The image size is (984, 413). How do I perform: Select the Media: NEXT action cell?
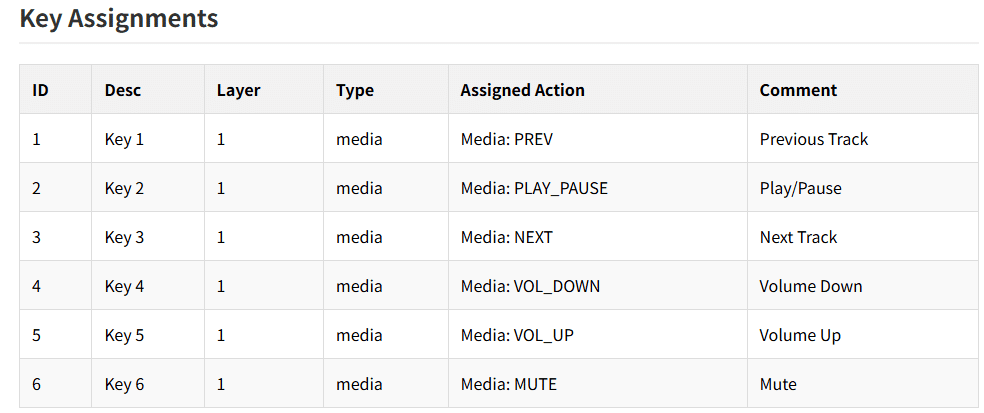[598, 236]
